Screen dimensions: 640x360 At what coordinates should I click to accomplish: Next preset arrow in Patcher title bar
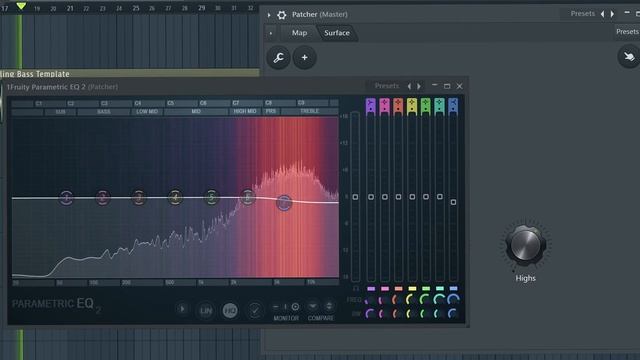click(612, 14)
